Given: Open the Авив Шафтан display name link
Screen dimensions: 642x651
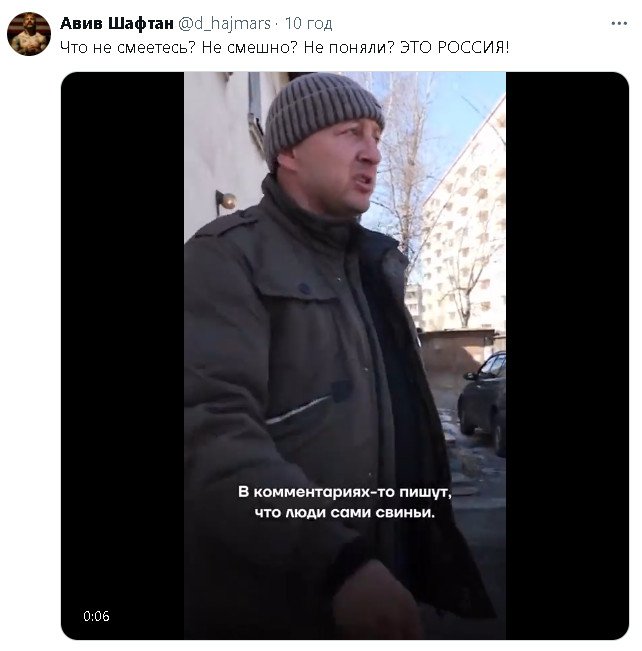Looking at the screenshot, I should click(117, 24).
